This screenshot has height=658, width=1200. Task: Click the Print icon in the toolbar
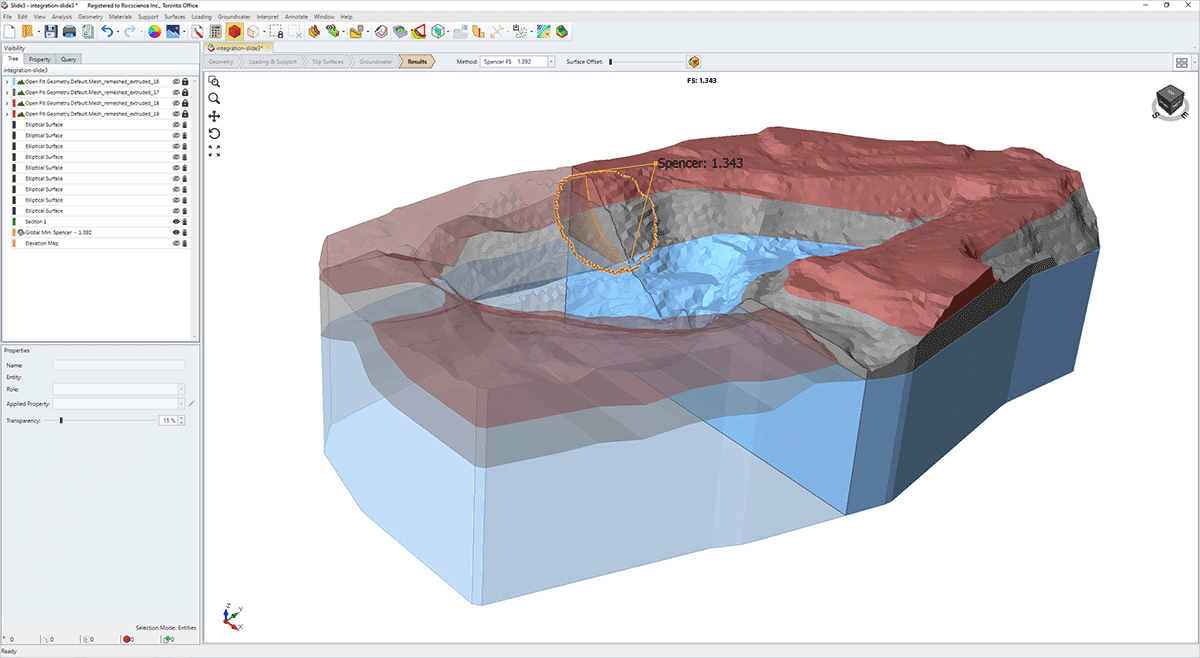[69, 32]
